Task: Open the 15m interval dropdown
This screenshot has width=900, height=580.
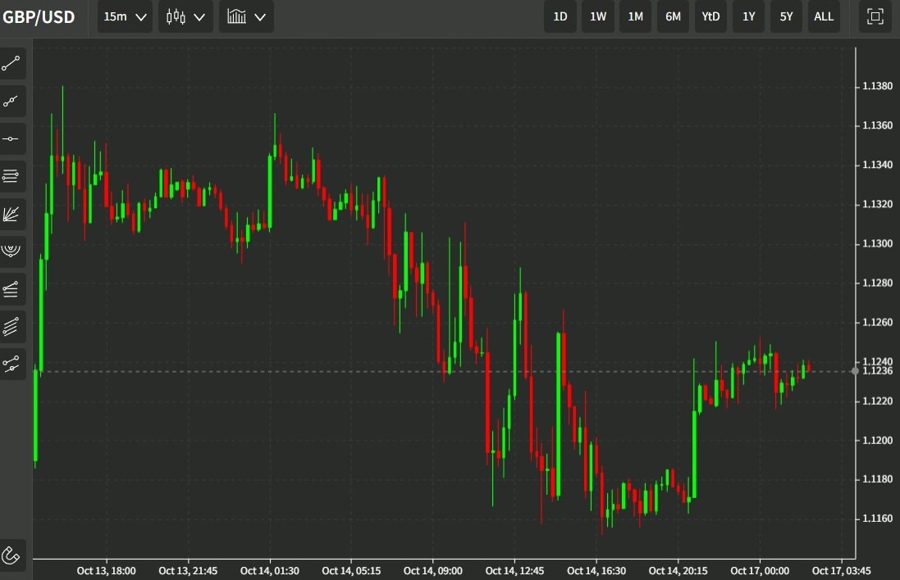Action: (x=125, y=17)
